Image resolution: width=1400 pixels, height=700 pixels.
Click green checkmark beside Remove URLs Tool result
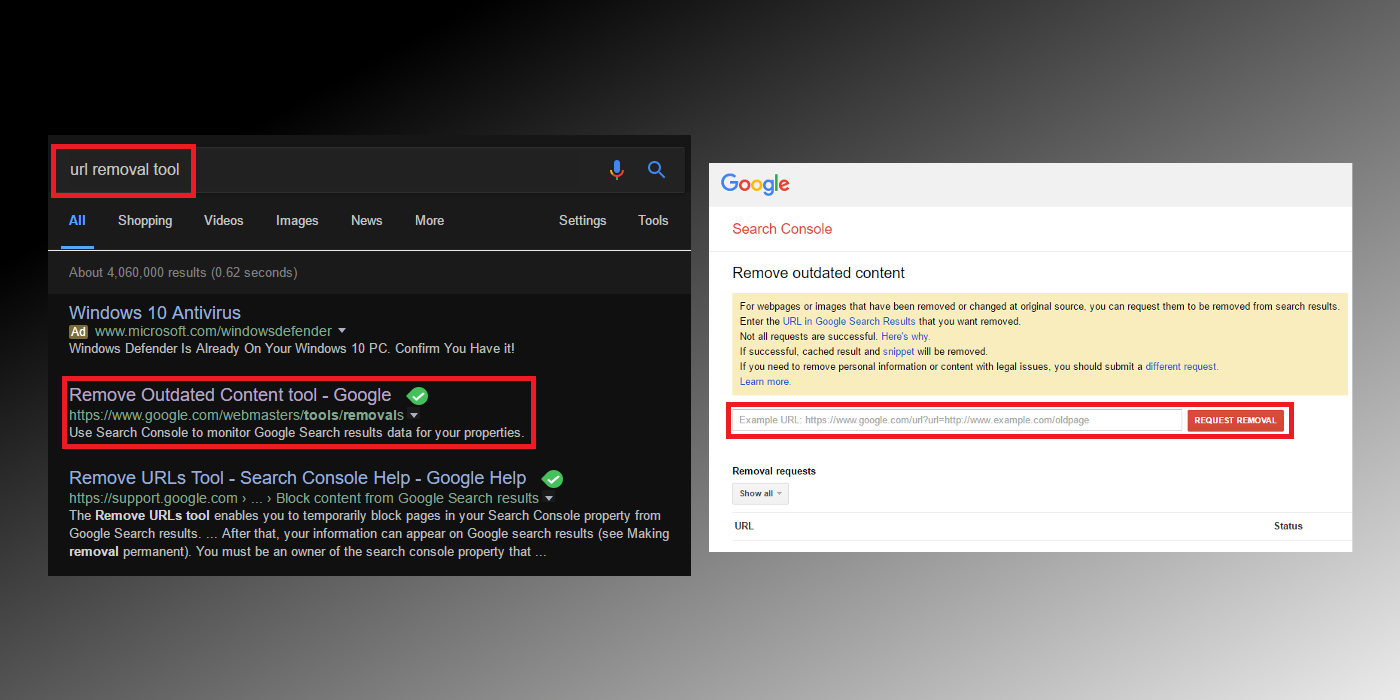[x=552, y=479]
